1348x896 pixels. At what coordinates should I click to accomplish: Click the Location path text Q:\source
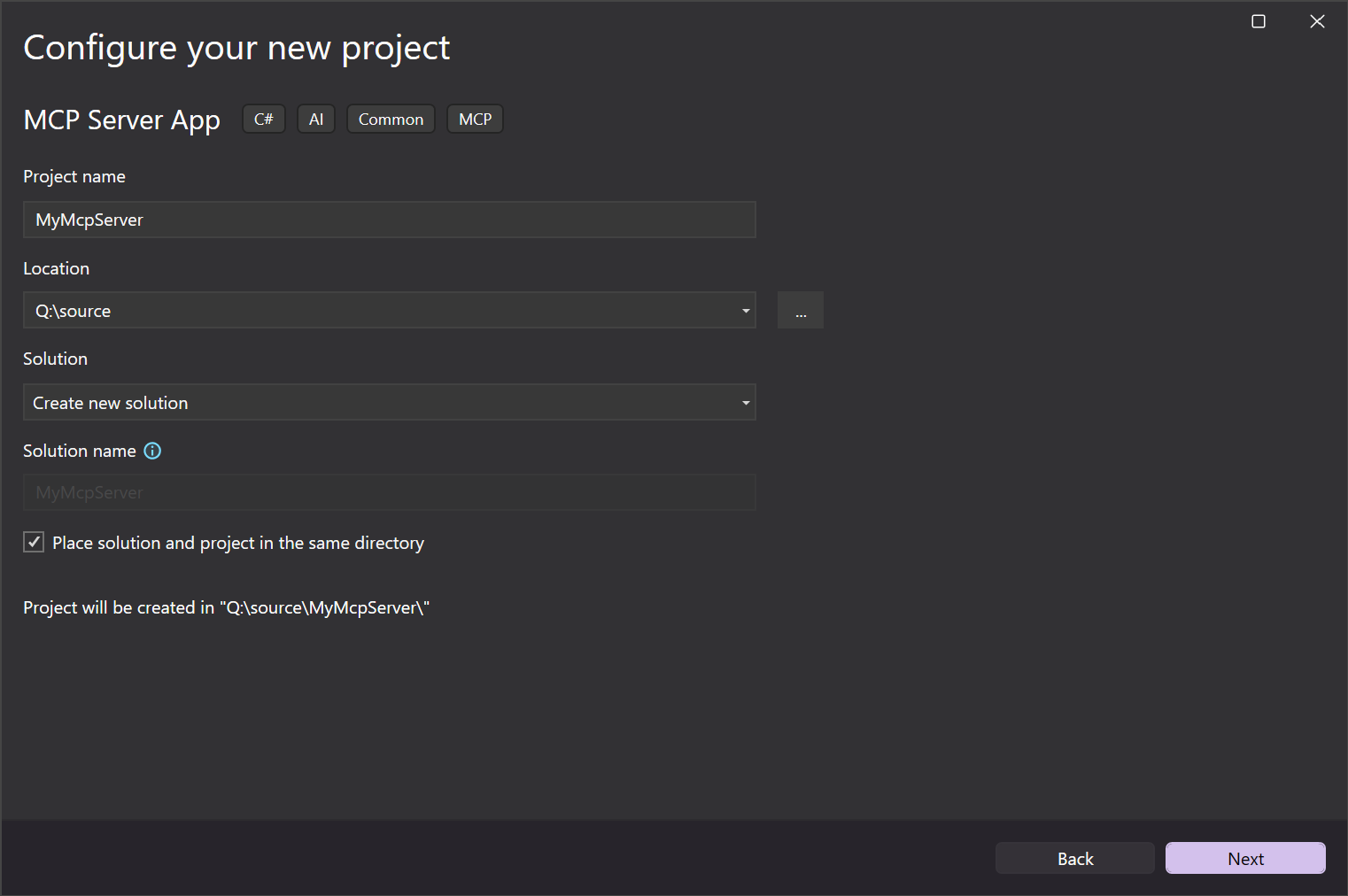point(72,310)
